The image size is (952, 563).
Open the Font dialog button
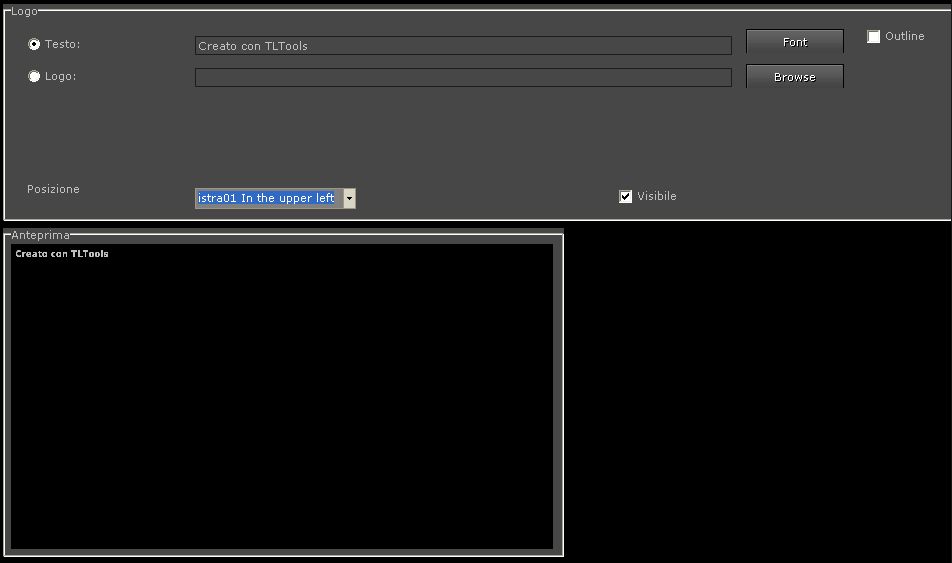click(x=795, y=42)
